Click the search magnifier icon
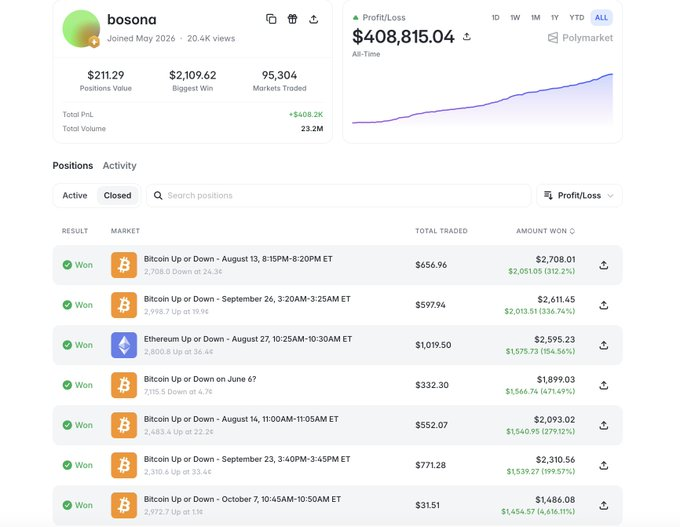The image size is (680, 527). tap(158, 196)
